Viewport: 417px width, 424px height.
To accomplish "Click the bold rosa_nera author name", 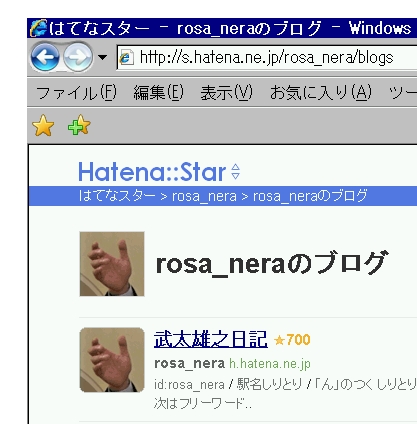I will (x=189, y=363).
